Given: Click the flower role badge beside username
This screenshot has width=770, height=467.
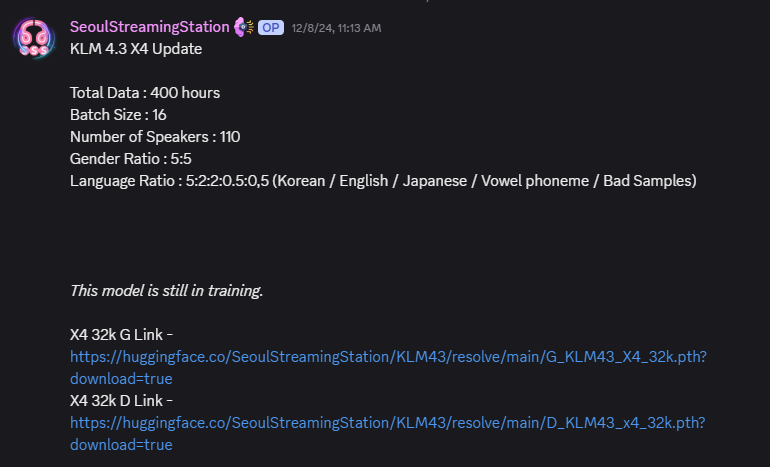Looking at the screenshot, I should tap(244, 27).
